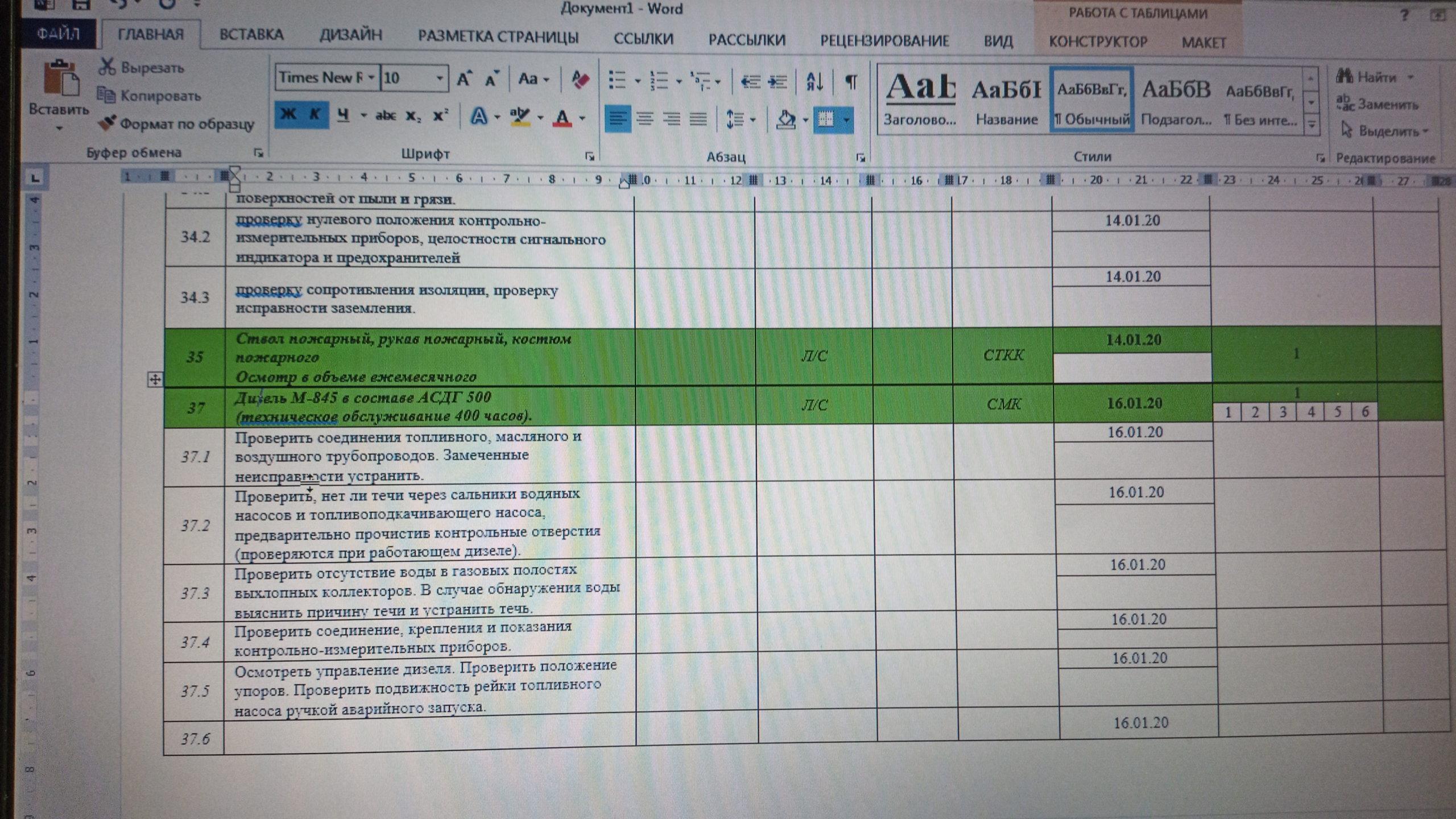Click the Sort A-Z icon
The width and height of the screenshot is (1456, 819).
point(814,81)
